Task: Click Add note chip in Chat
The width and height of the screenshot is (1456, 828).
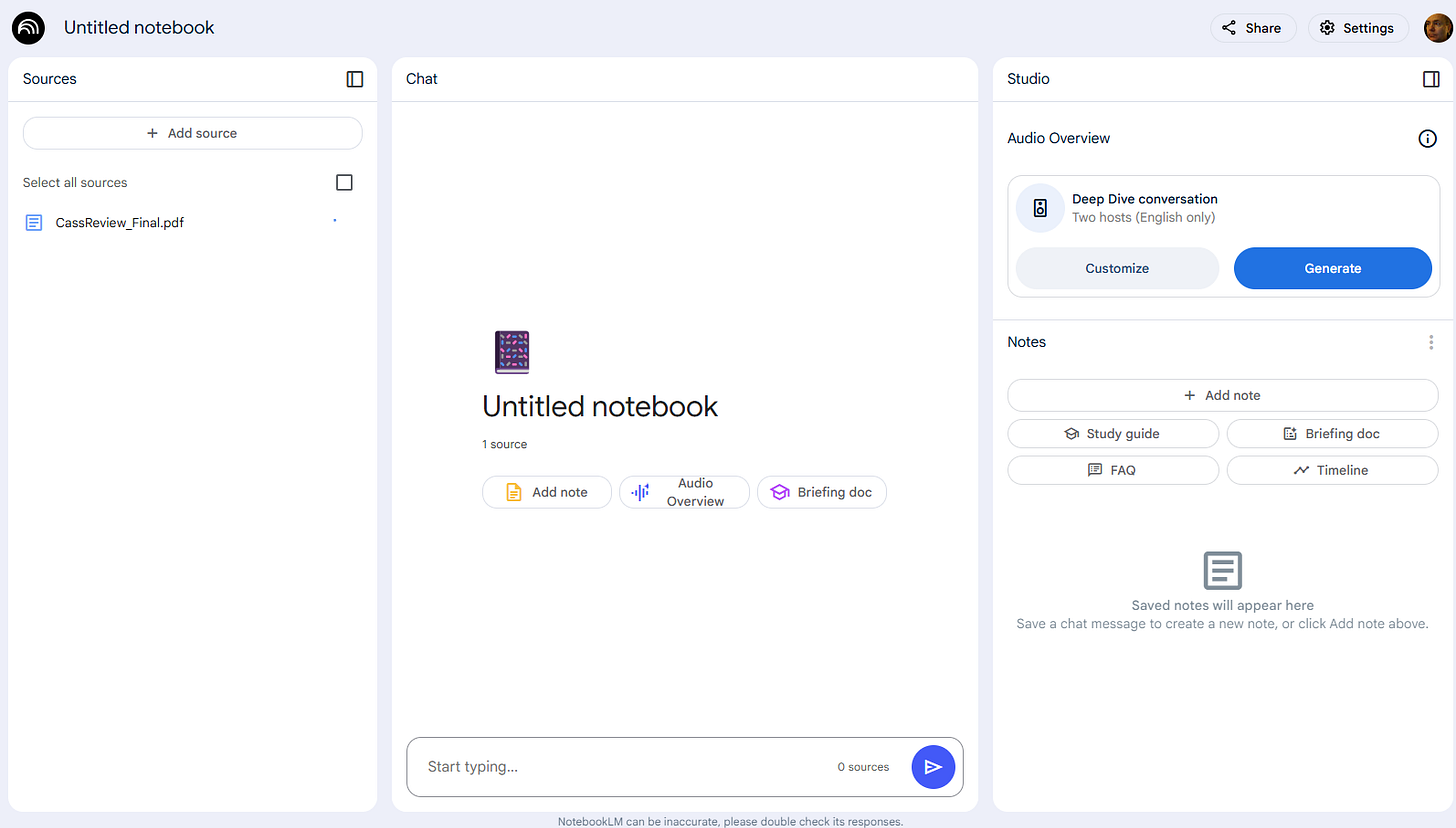Action: click(x=547, y=492)
